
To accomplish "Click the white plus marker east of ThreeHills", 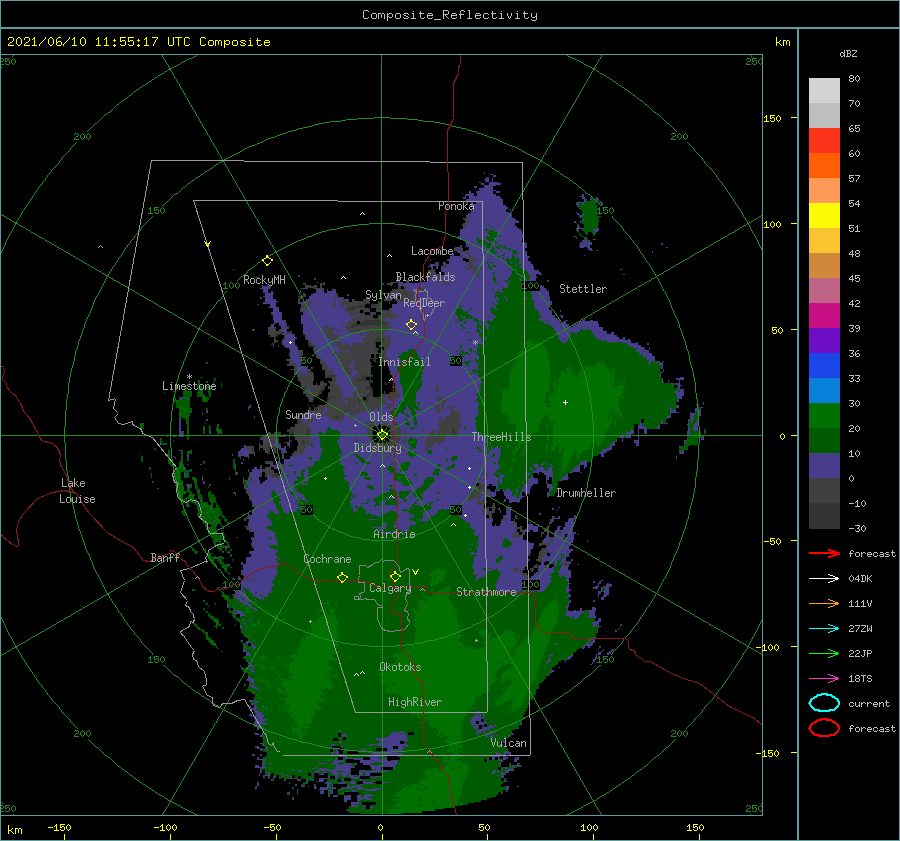I will coord(565,402).
